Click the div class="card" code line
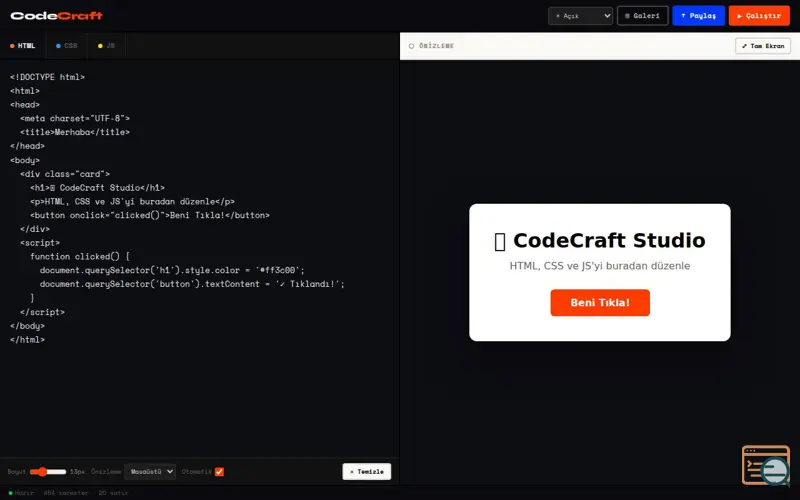The image size is (800, 500). 65,174
